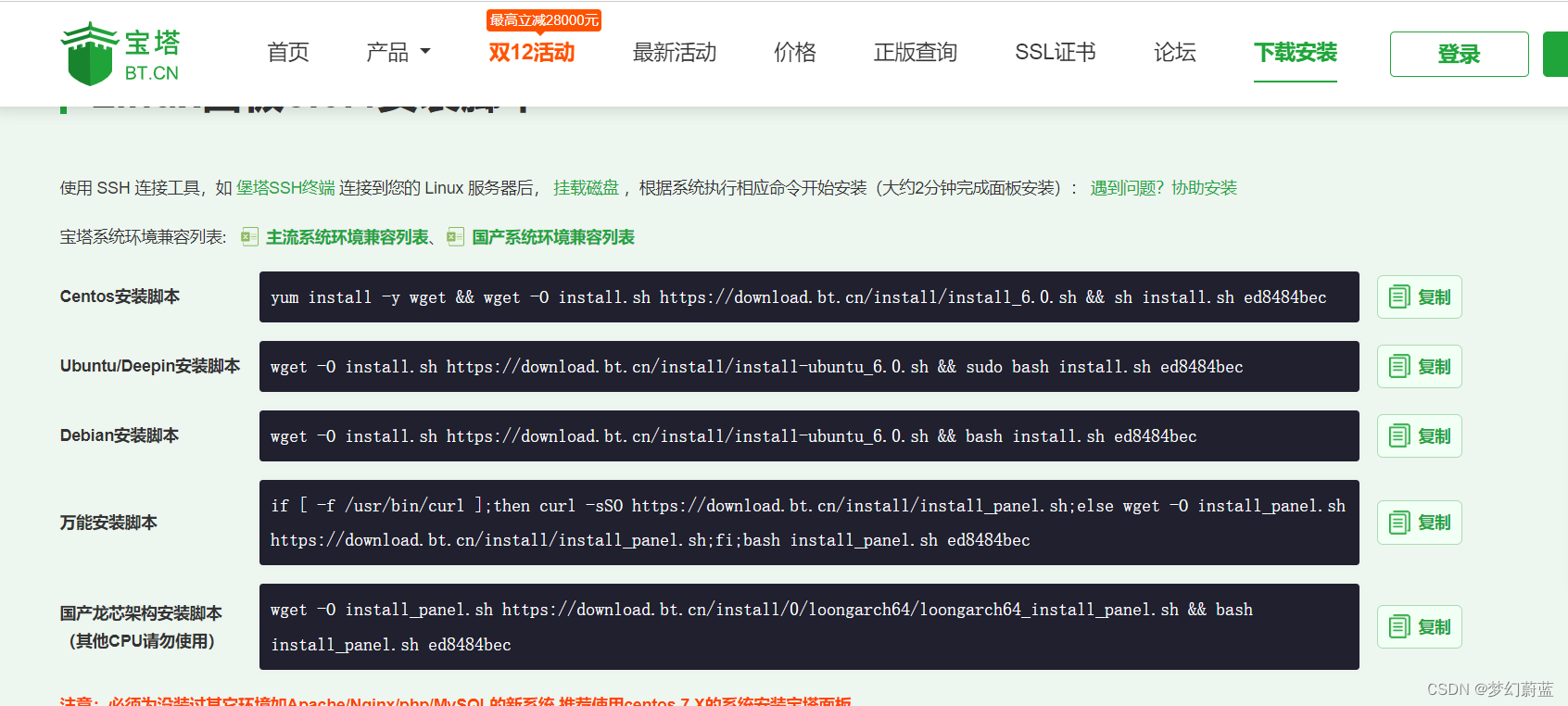The height and width of the screenshot is (706, 1568).
Task: Open the 双12活动 promotion page
Action: (532, 53)
